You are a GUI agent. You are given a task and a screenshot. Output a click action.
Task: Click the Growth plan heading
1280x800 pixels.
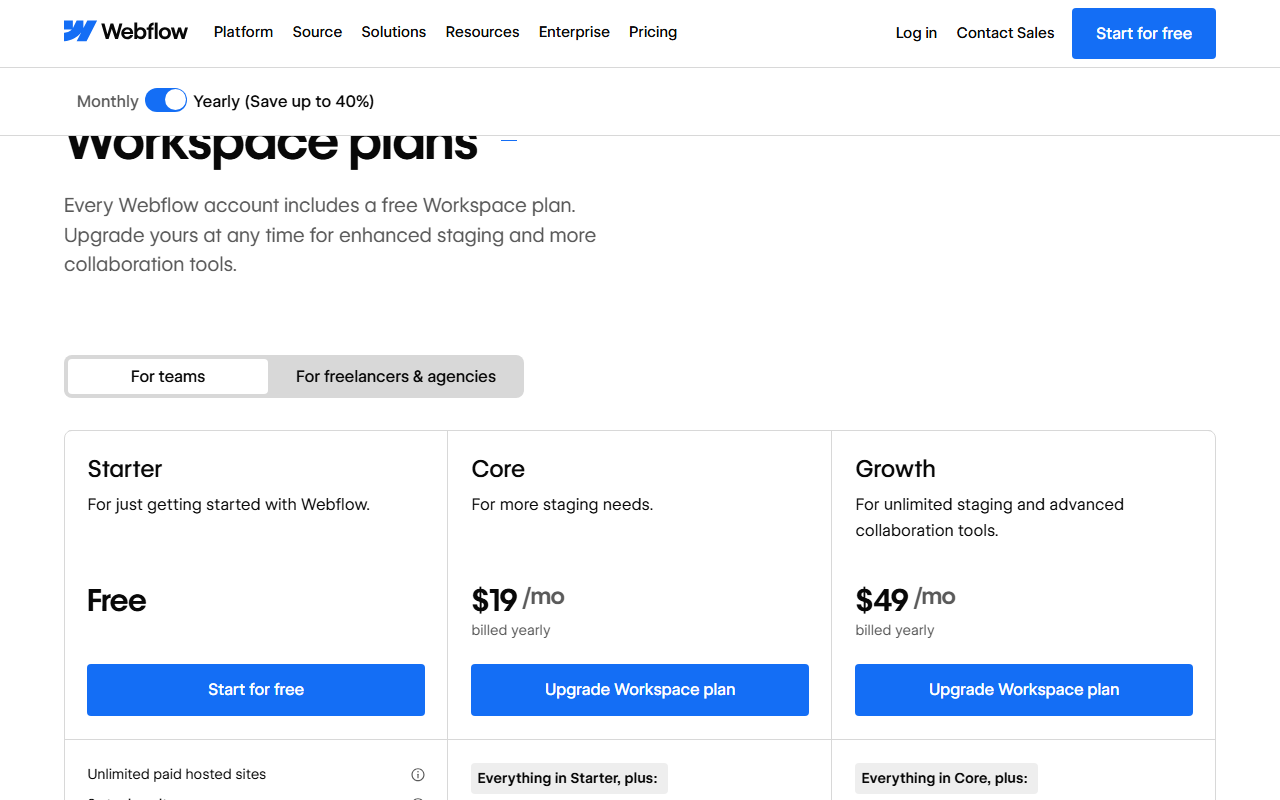(x=896, y=469)
